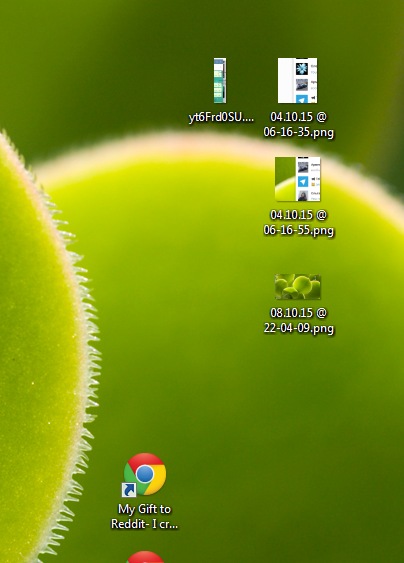Select the My Gift to Reddit Chrome shortcut

click(145, 475)
